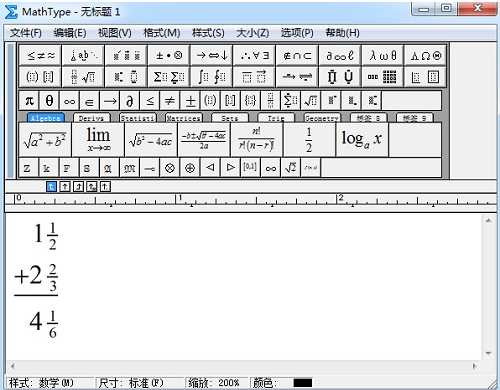500x390 pixels.
Task: Open the arrow symbols palette
Action: [x=212, y=55]
